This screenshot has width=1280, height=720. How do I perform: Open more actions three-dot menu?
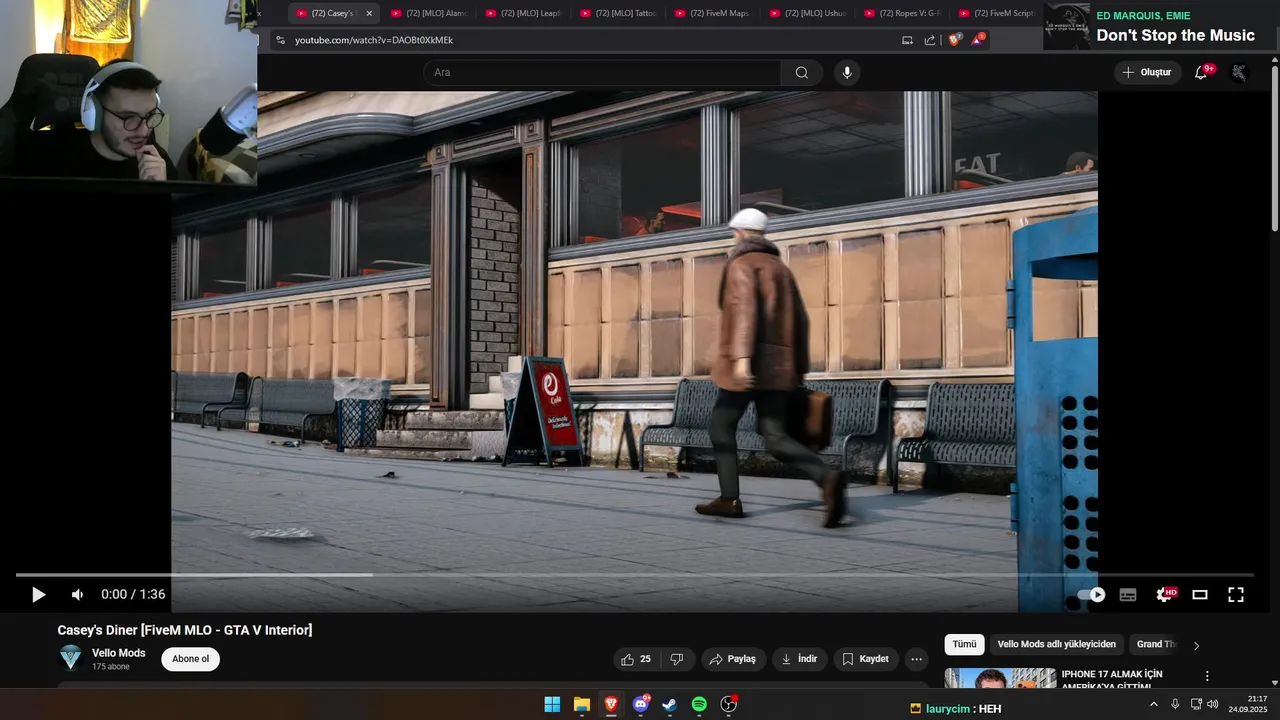pyautogui.click(x=916, y=659)
